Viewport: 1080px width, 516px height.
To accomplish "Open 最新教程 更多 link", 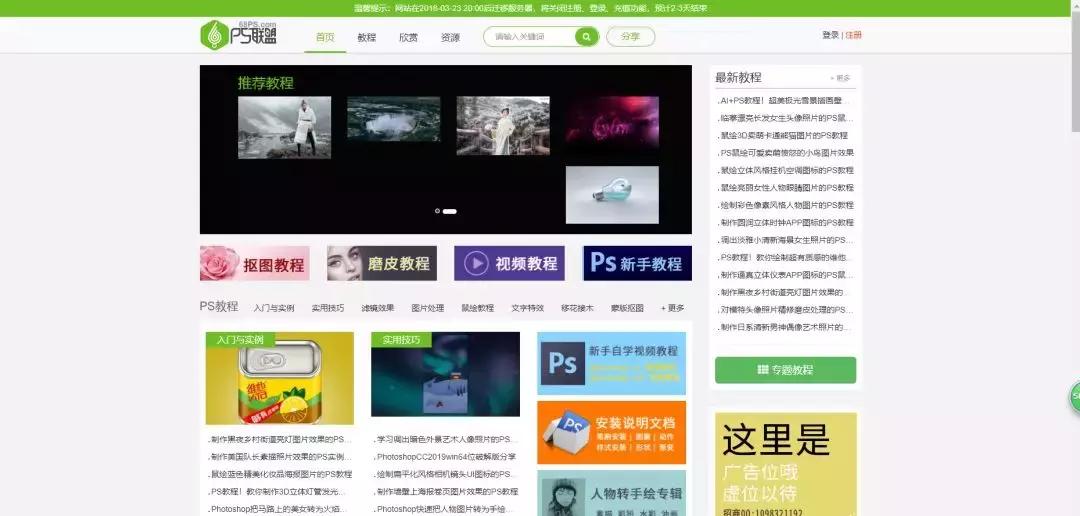I will (x=841, y=78).
